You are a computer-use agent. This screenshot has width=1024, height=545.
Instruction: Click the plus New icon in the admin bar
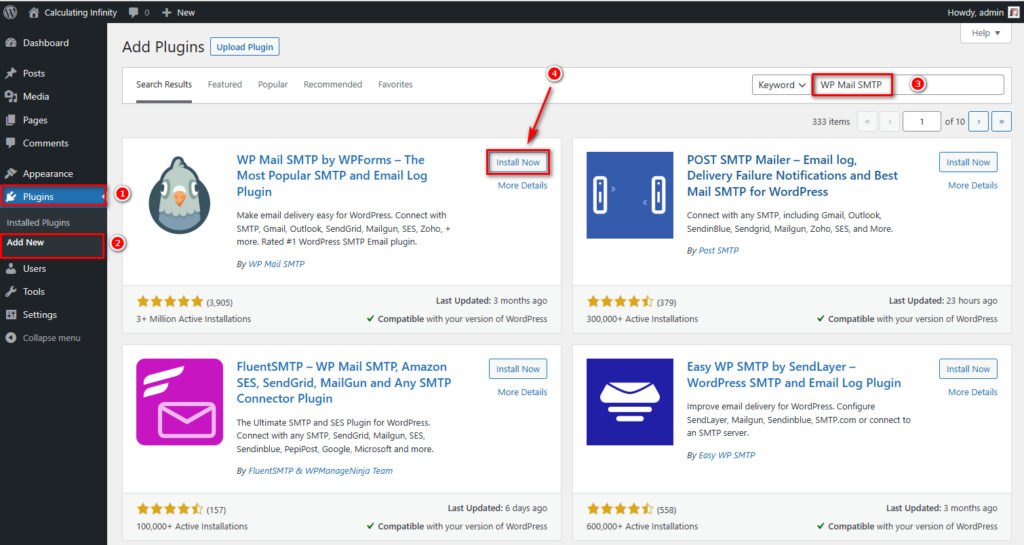(167, 12)
